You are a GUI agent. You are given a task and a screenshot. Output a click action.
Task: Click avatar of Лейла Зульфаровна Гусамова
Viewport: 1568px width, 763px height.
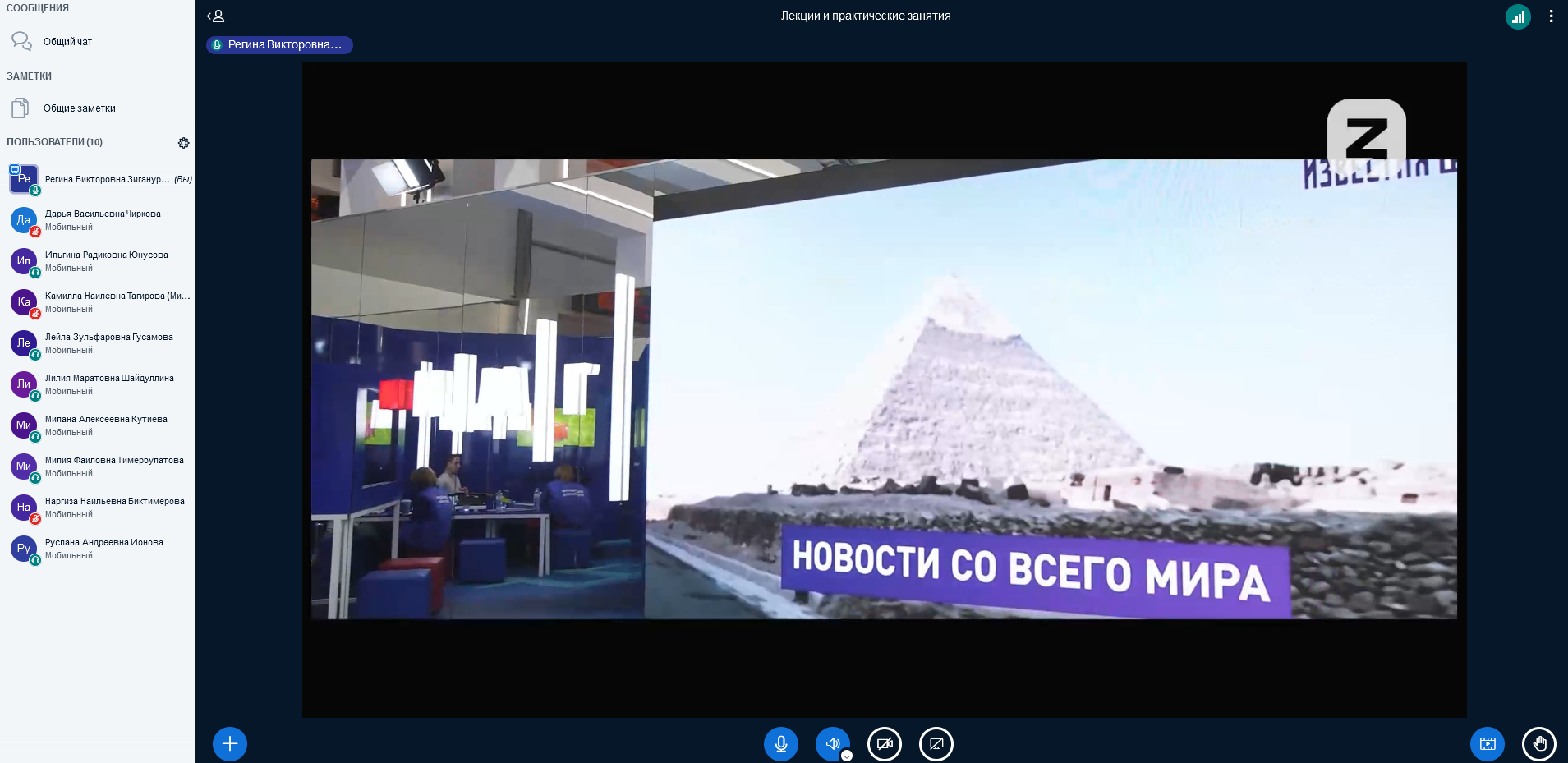coord(24,343)
